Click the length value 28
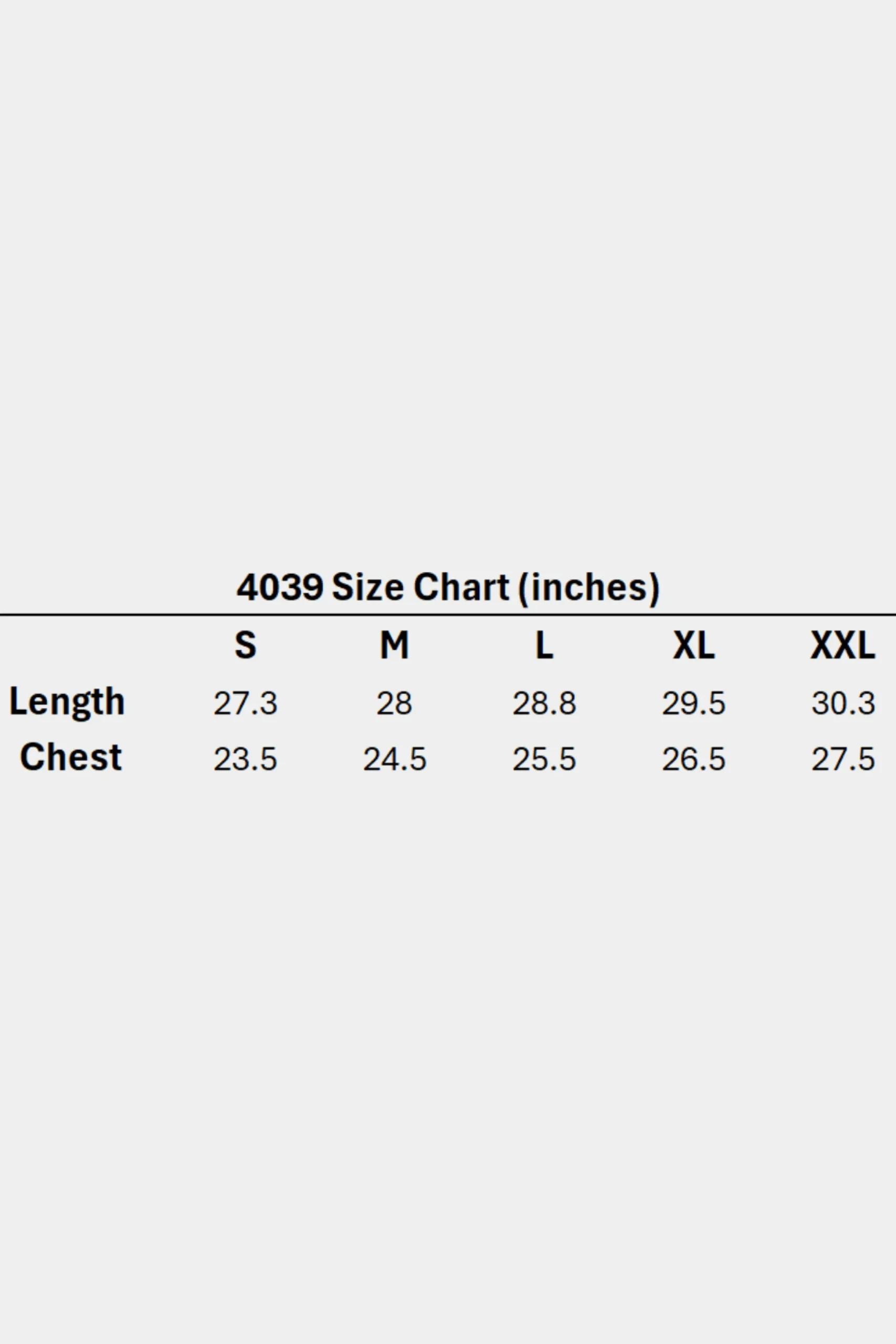Image resolution: width=896 pixels, height=1344 pixels. pyautogui.click(x=394, y=703)
